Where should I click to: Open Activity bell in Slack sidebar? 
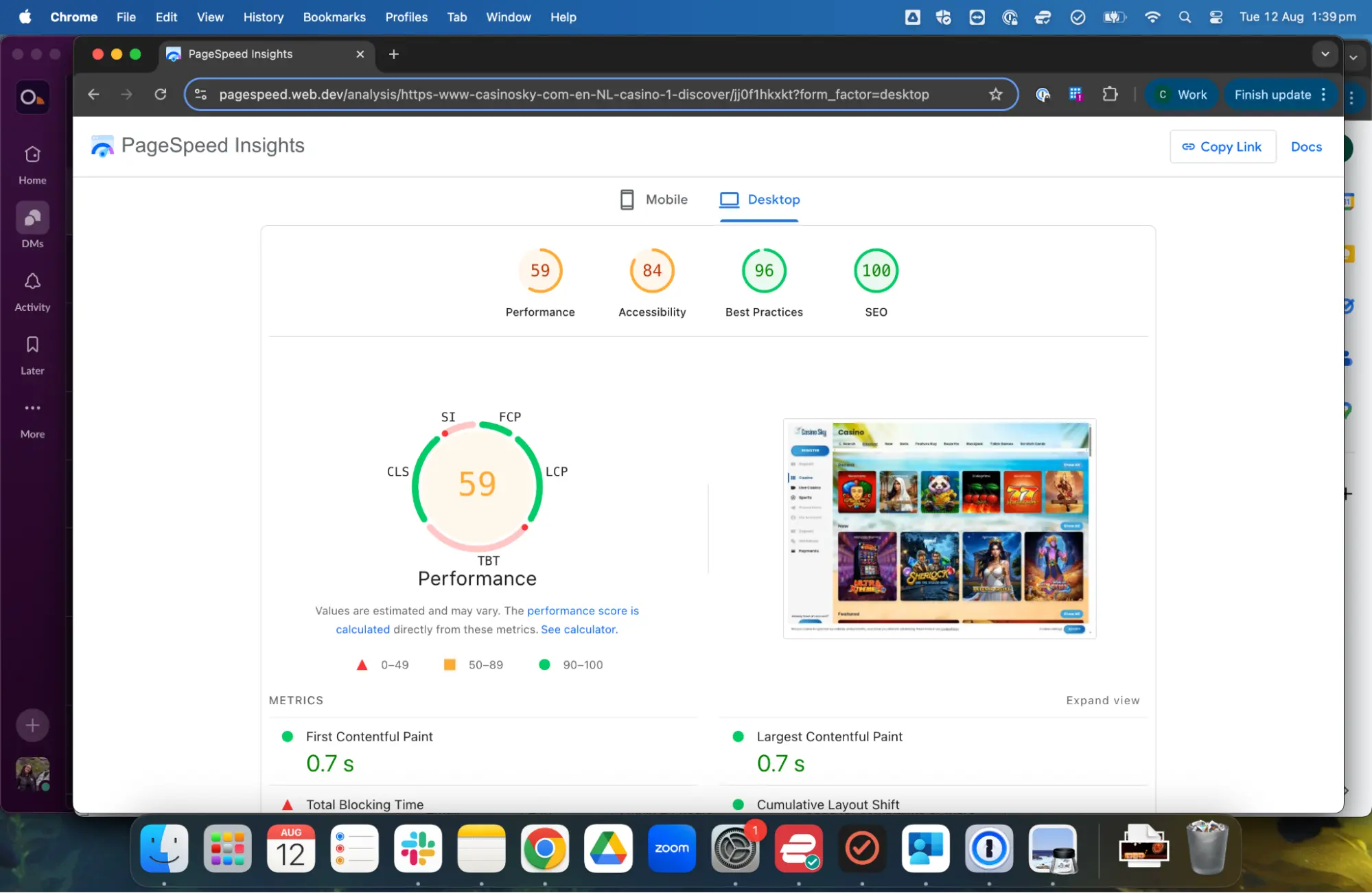32,292
